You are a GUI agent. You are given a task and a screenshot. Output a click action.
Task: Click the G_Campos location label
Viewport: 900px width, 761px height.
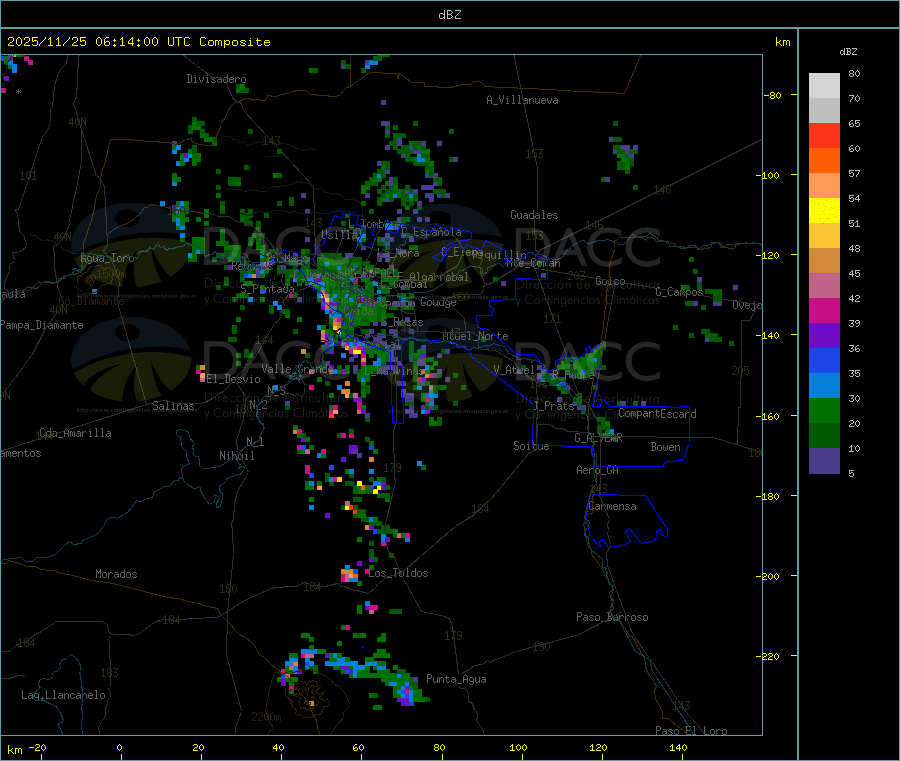pos(680,292)
